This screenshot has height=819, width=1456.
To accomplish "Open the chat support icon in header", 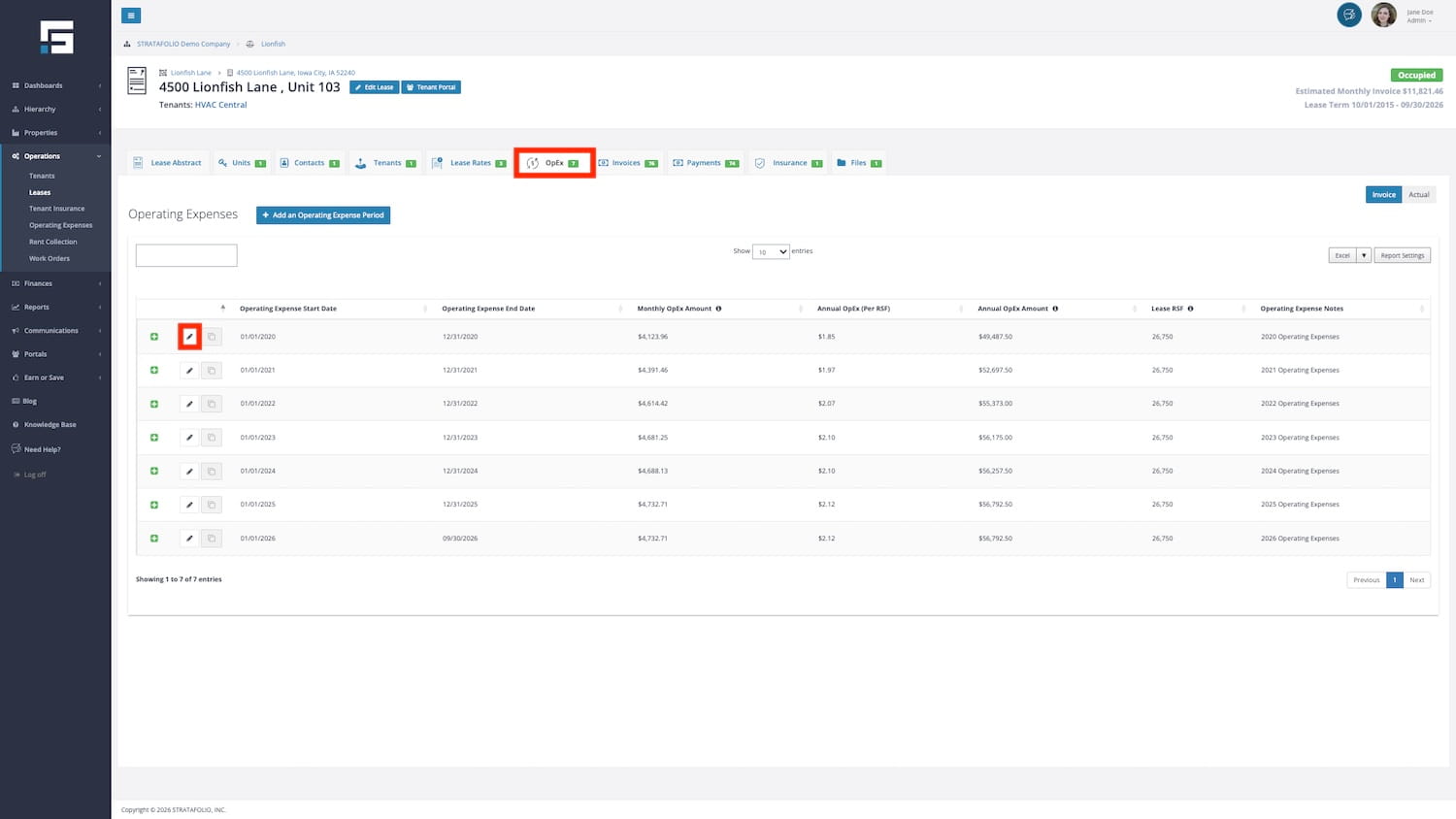I will point(1348,15).
